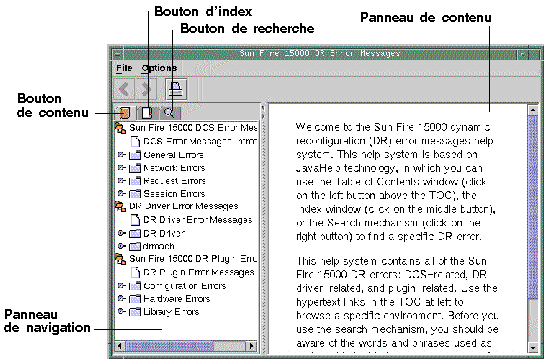Click the Library Errors folder icon

click(135, 312)
